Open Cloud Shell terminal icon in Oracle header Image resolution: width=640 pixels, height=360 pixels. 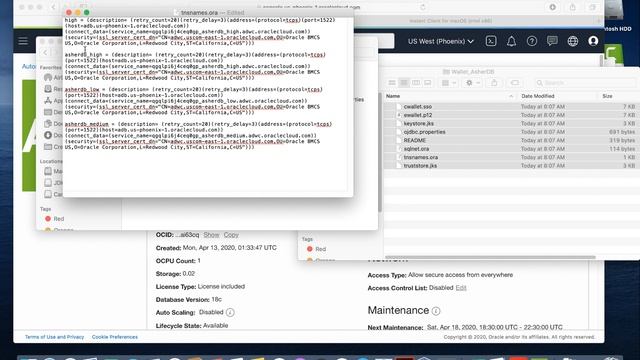coord(491,41)
